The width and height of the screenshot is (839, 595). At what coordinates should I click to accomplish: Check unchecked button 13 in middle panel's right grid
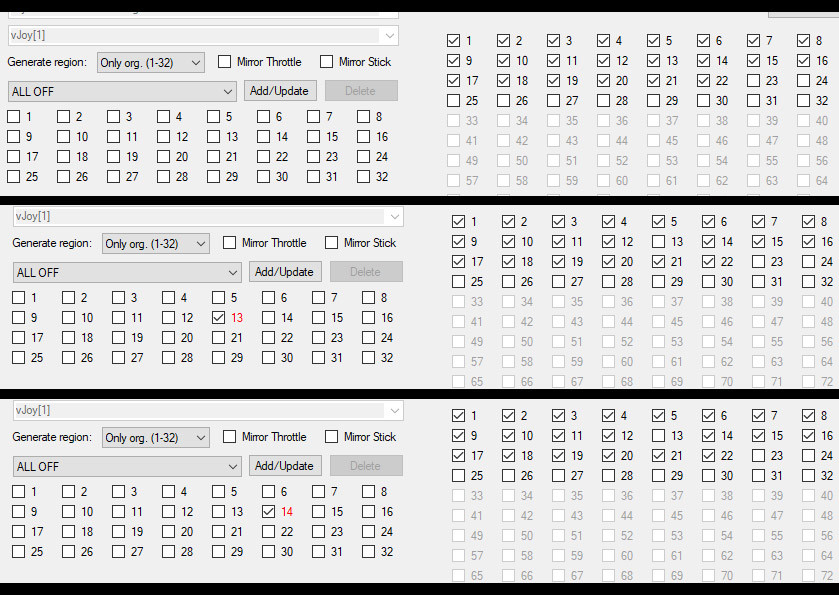(658, 241)
